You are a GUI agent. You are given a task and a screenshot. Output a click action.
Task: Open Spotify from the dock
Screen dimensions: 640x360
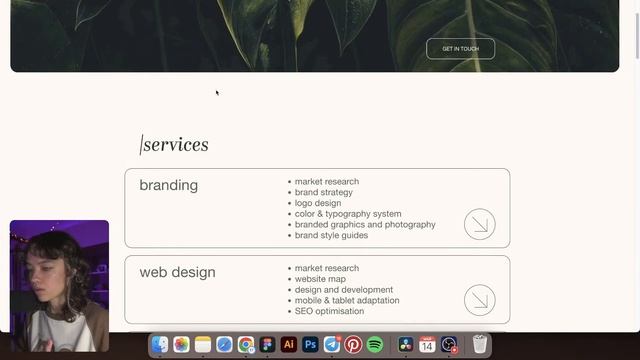point(375,344)
